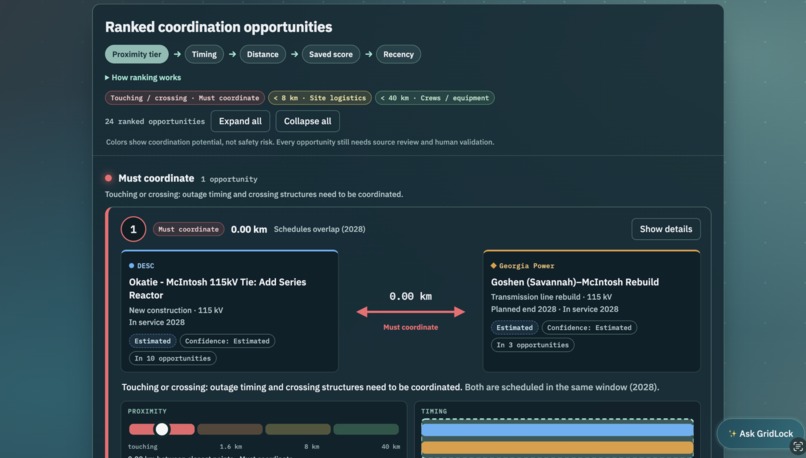This screenshot has width=806, height=458.
Task: Click the Schedules overlap (2028) text
Action: (x=319, y=229)
